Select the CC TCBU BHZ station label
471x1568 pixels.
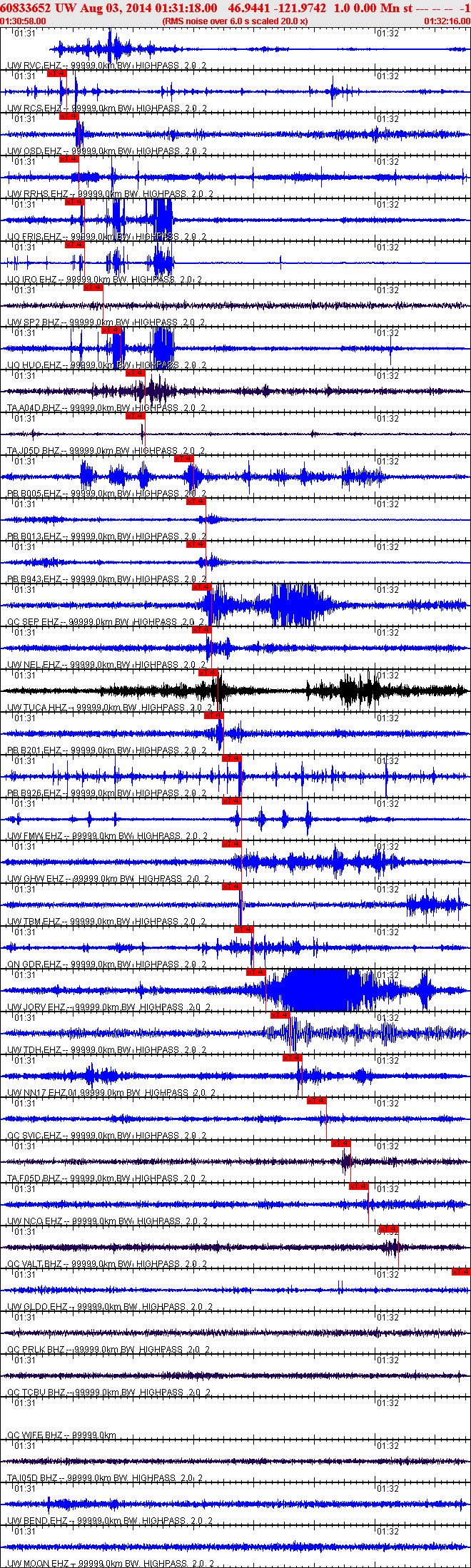click(109, 1393)
